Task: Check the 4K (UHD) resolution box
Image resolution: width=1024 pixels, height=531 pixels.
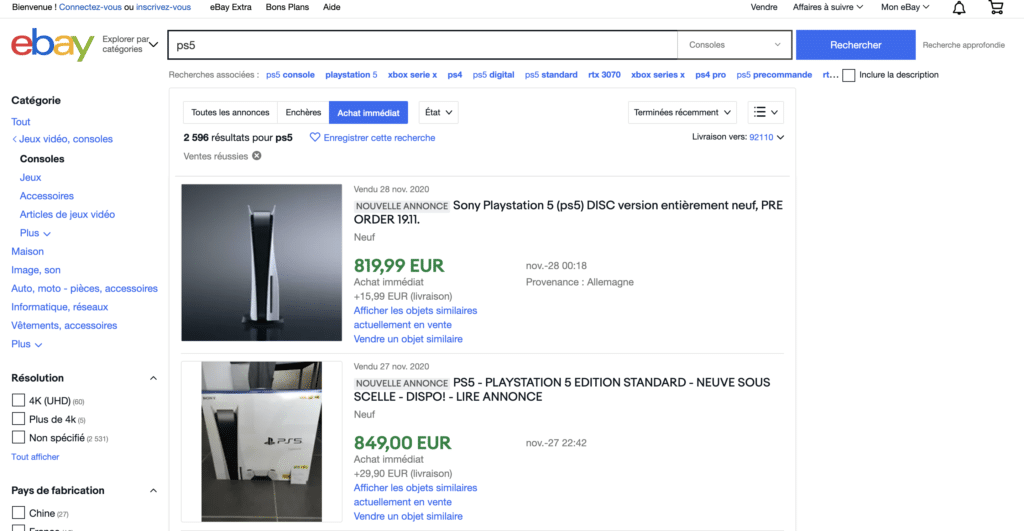Action: (18, 400)
